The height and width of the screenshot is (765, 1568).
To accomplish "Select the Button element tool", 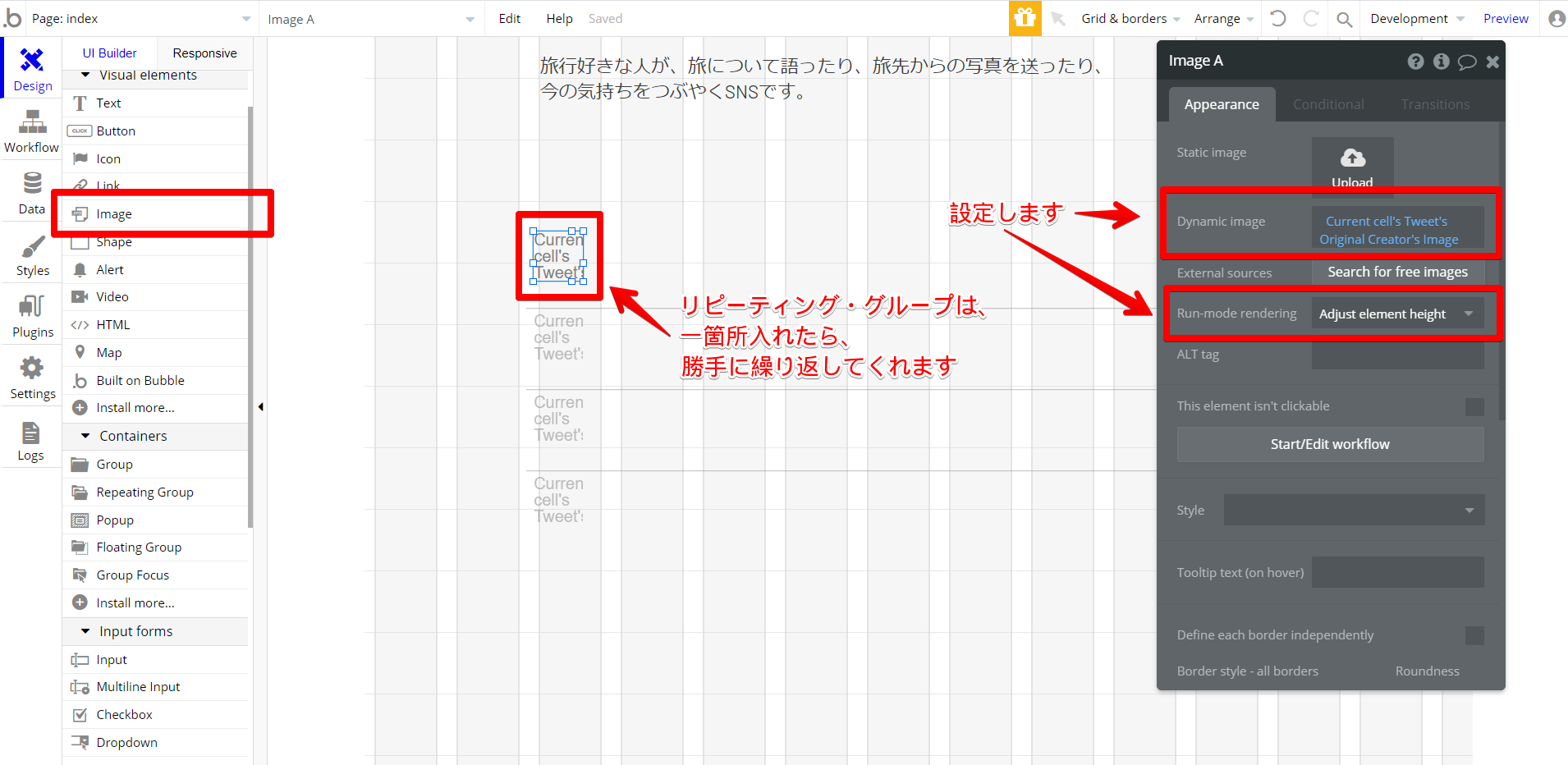I will 155,131.
